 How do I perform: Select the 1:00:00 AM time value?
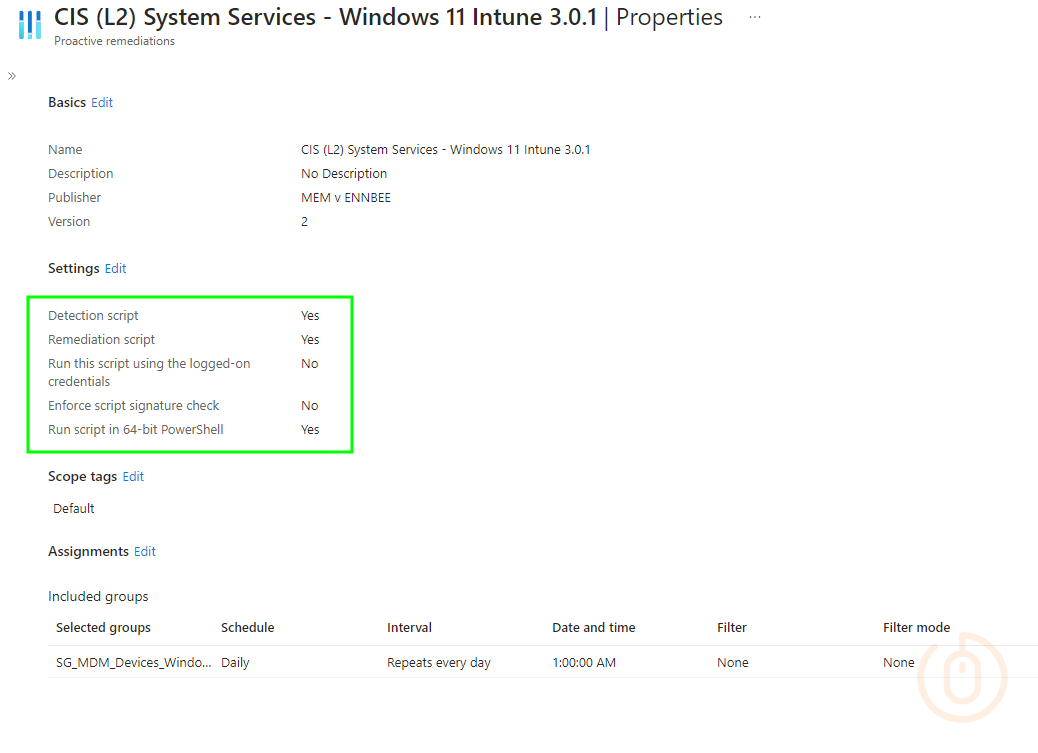584,662
